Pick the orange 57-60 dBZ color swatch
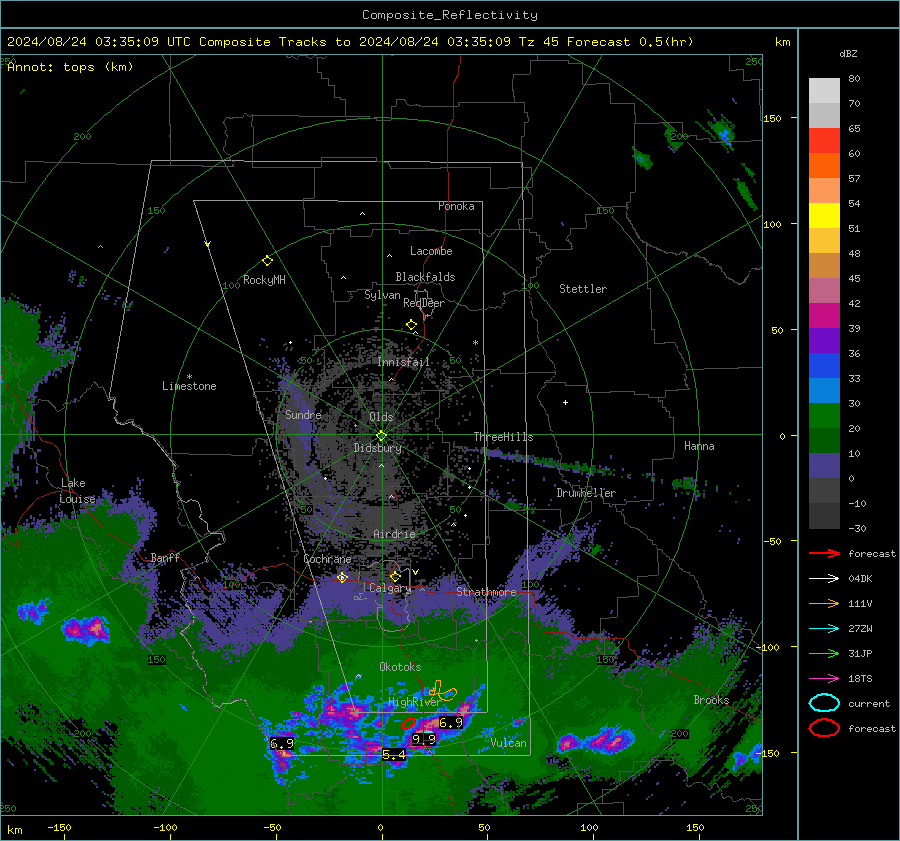 coord(824,166)
